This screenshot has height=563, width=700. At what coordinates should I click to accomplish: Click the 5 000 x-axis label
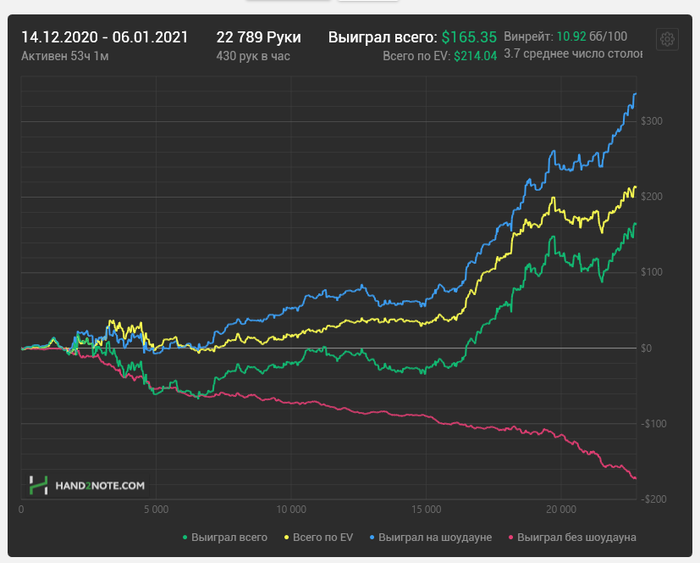tap(156, 509)
